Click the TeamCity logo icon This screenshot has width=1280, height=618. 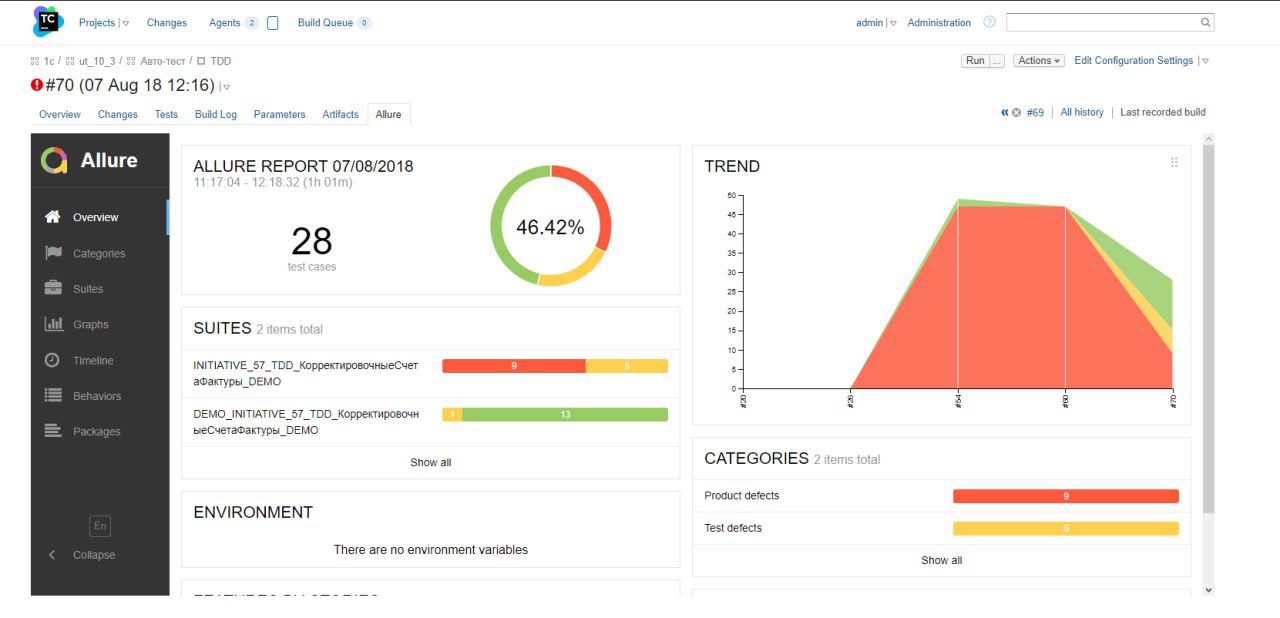click(x=49, y=21)
